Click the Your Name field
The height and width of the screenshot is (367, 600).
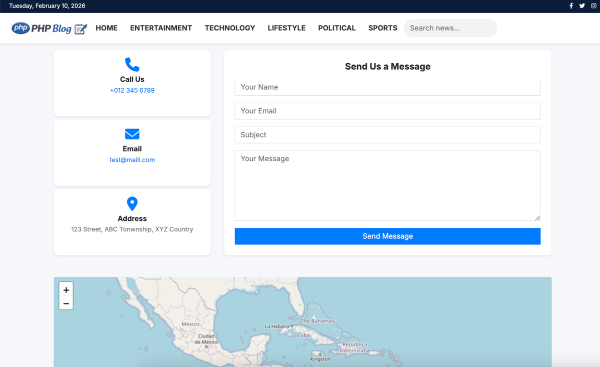(388, 87)
